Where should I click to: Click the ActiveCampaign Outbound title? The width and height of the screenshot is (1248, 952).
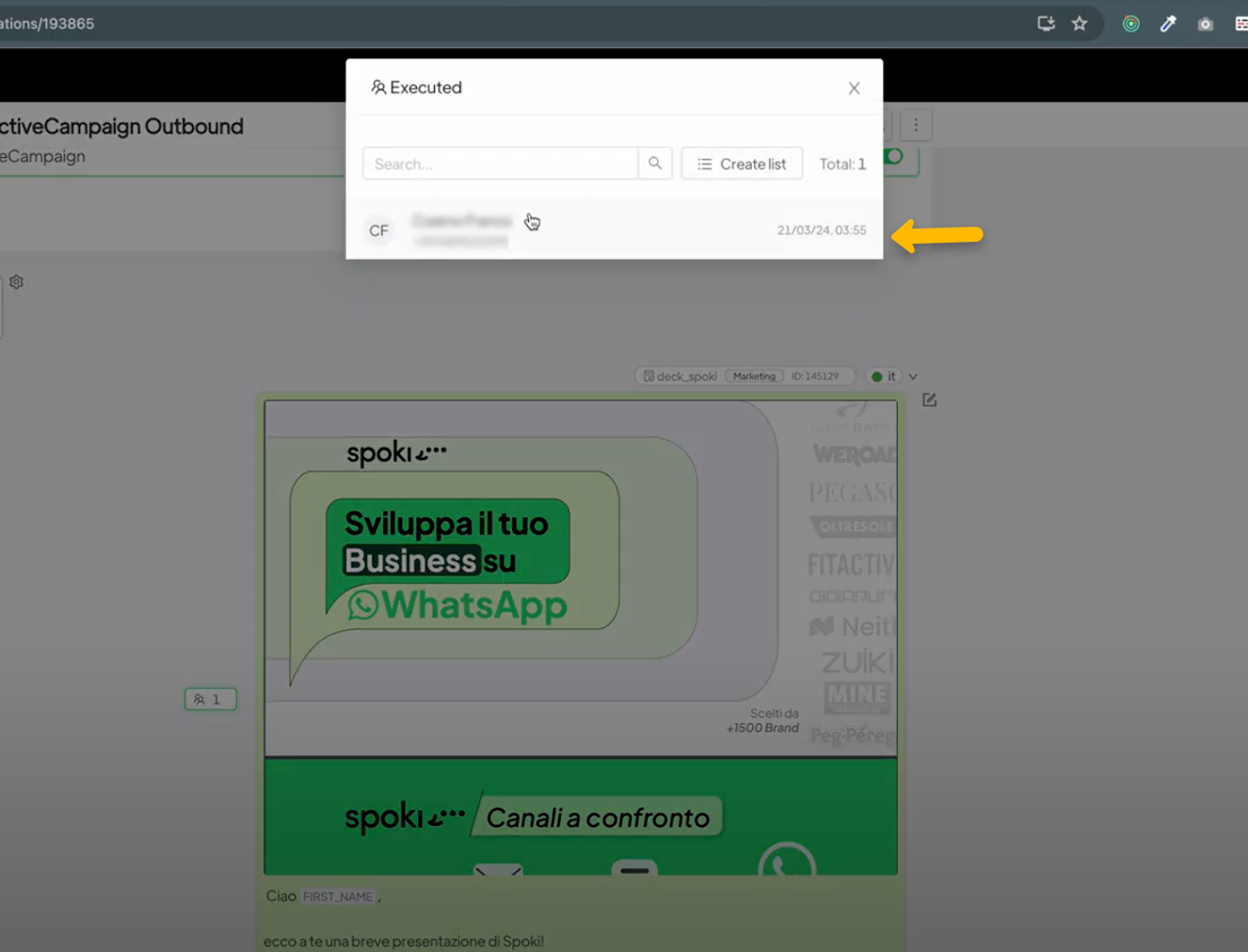121,126
